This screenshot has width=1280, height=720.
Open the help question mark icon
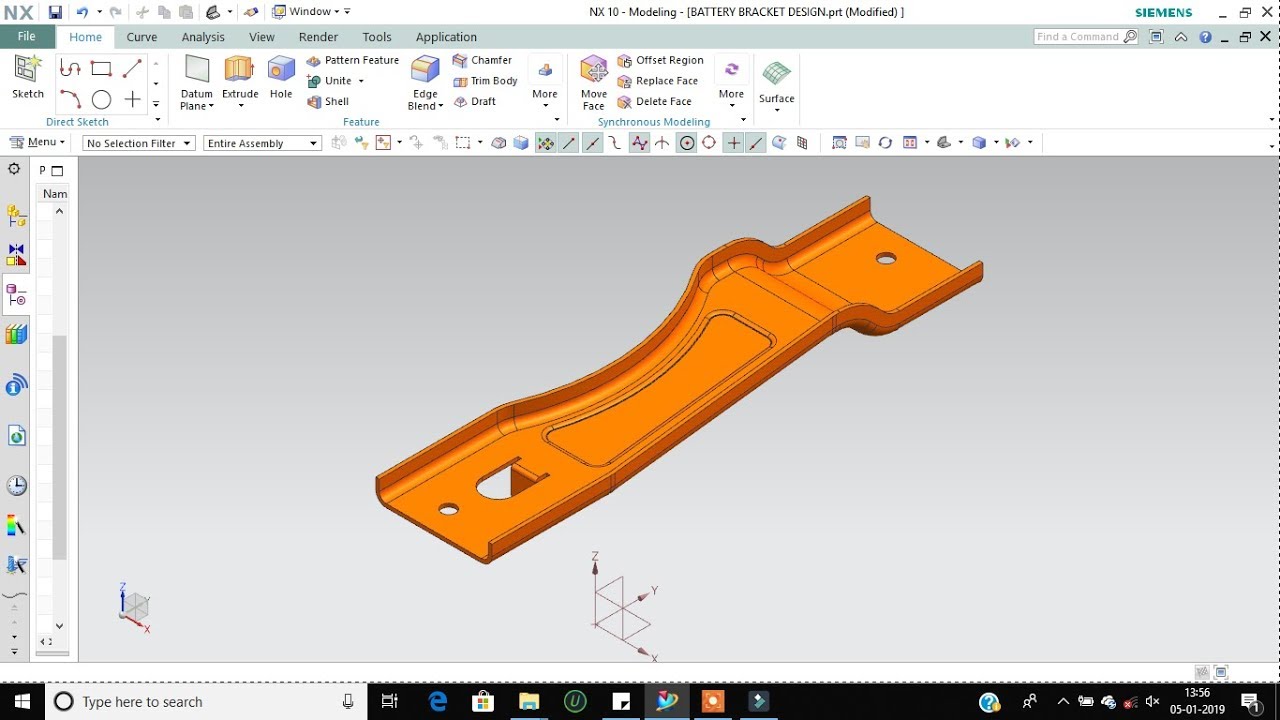pyautogui.click(x=1205, y=37)
